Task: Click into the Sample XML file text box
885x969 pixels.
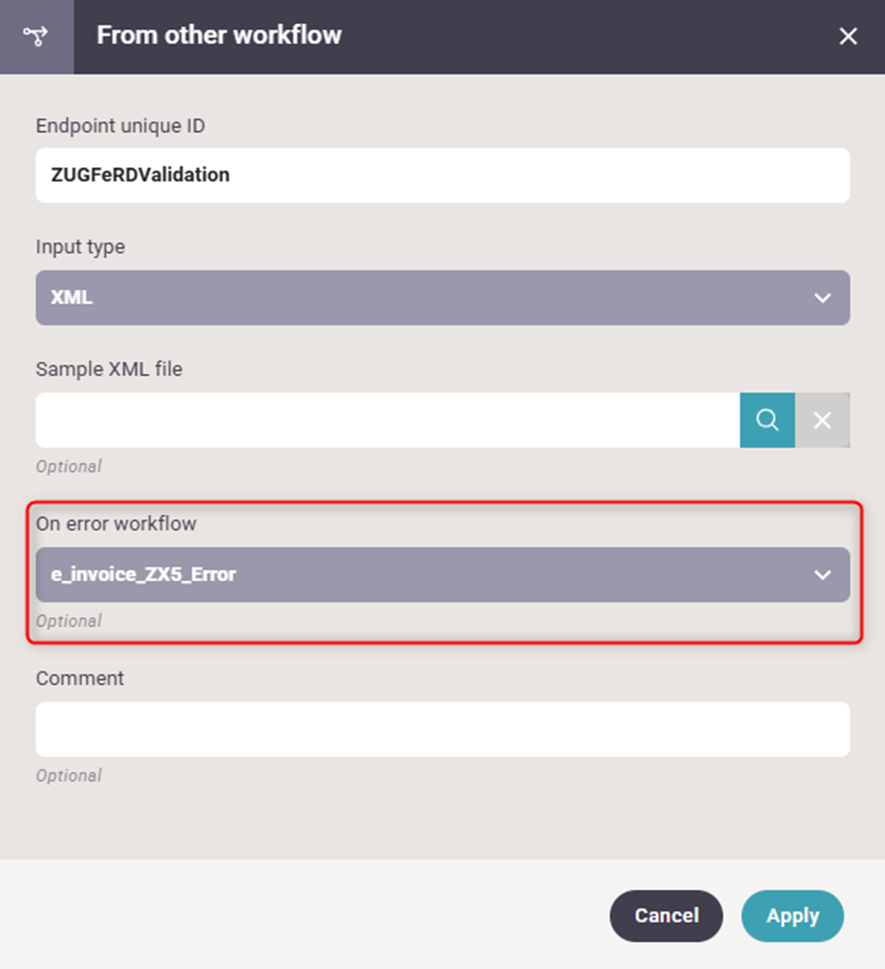Action: click(x=387, y=420)
